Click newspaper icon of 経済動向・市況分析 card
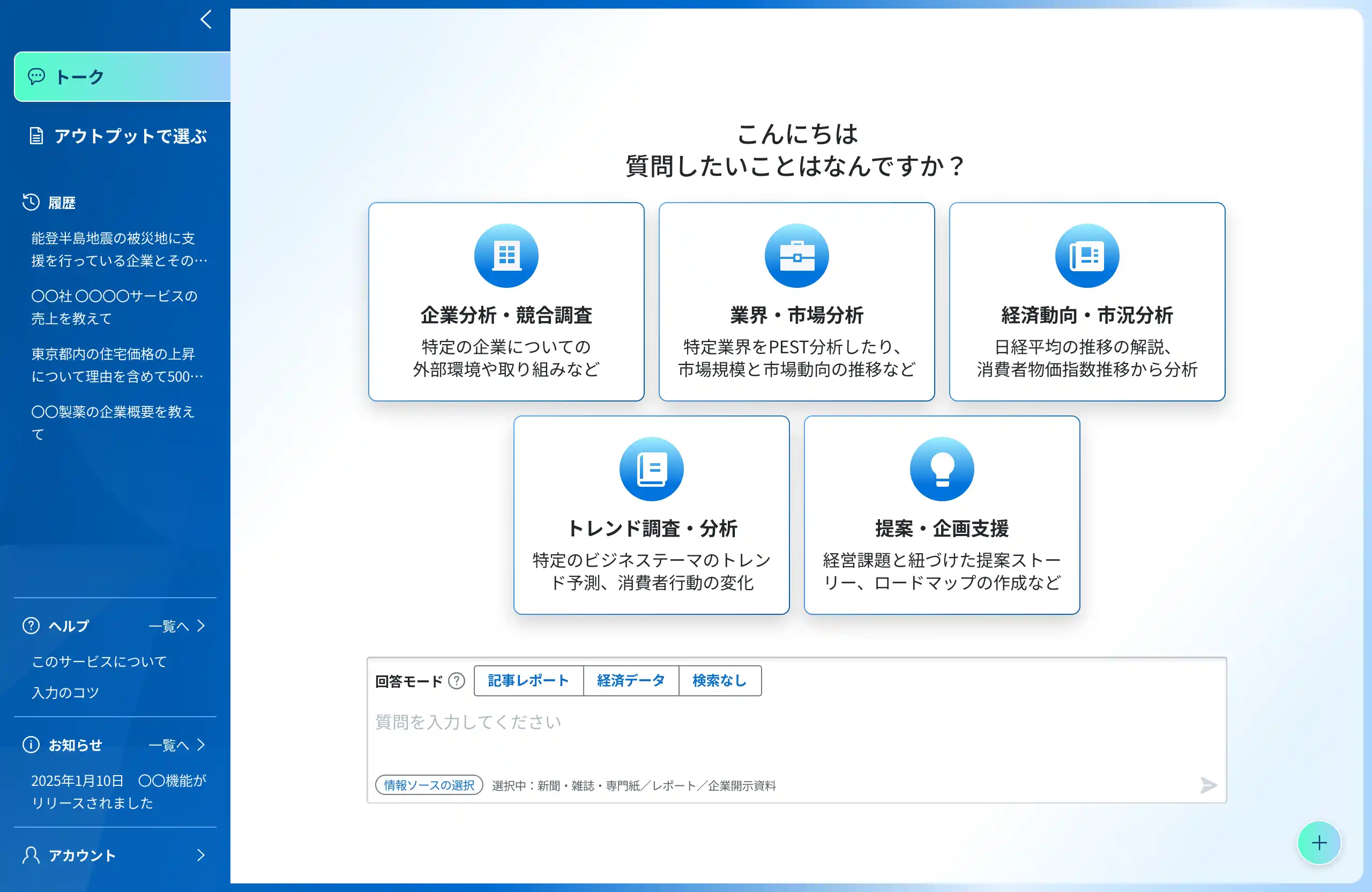The image size is (1372, 892). pyautogui.click(x=1087, y=256)
